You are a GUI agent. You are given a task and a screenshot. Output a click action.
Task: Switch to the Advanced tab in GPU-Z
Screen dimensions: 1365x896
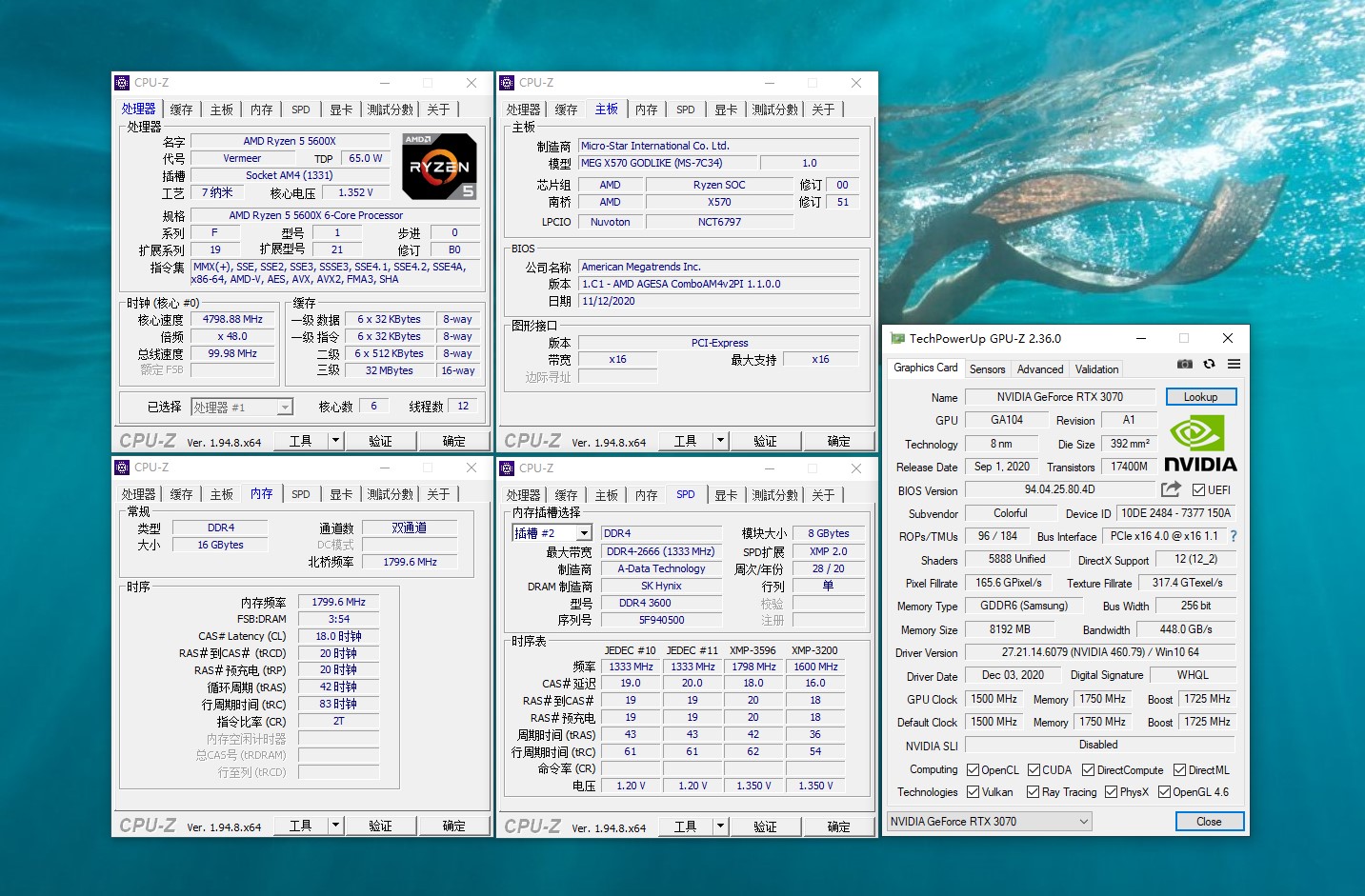[1039, 369]
